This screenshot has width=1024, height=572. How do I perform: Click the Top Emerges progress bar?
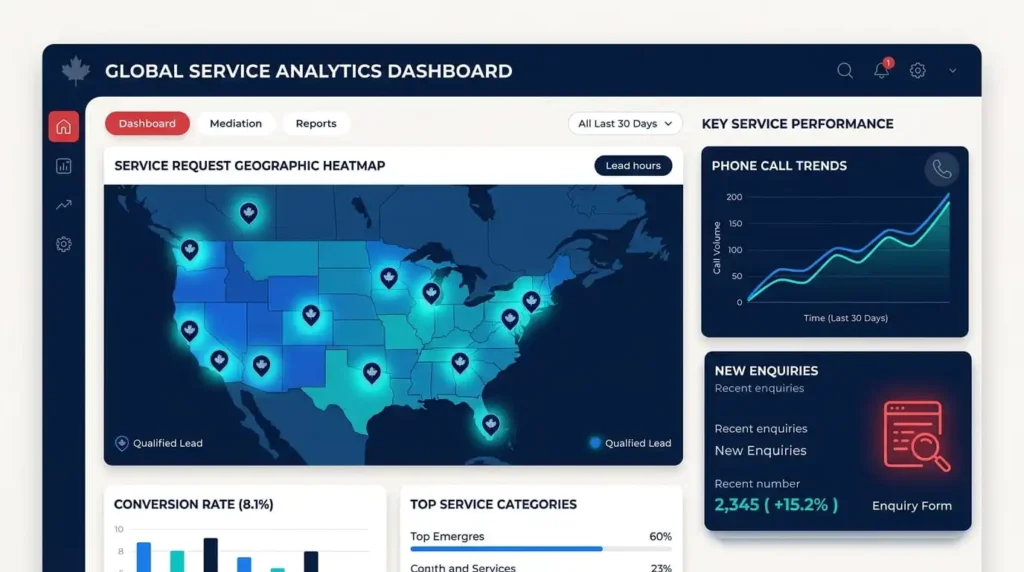coord(541,549)
